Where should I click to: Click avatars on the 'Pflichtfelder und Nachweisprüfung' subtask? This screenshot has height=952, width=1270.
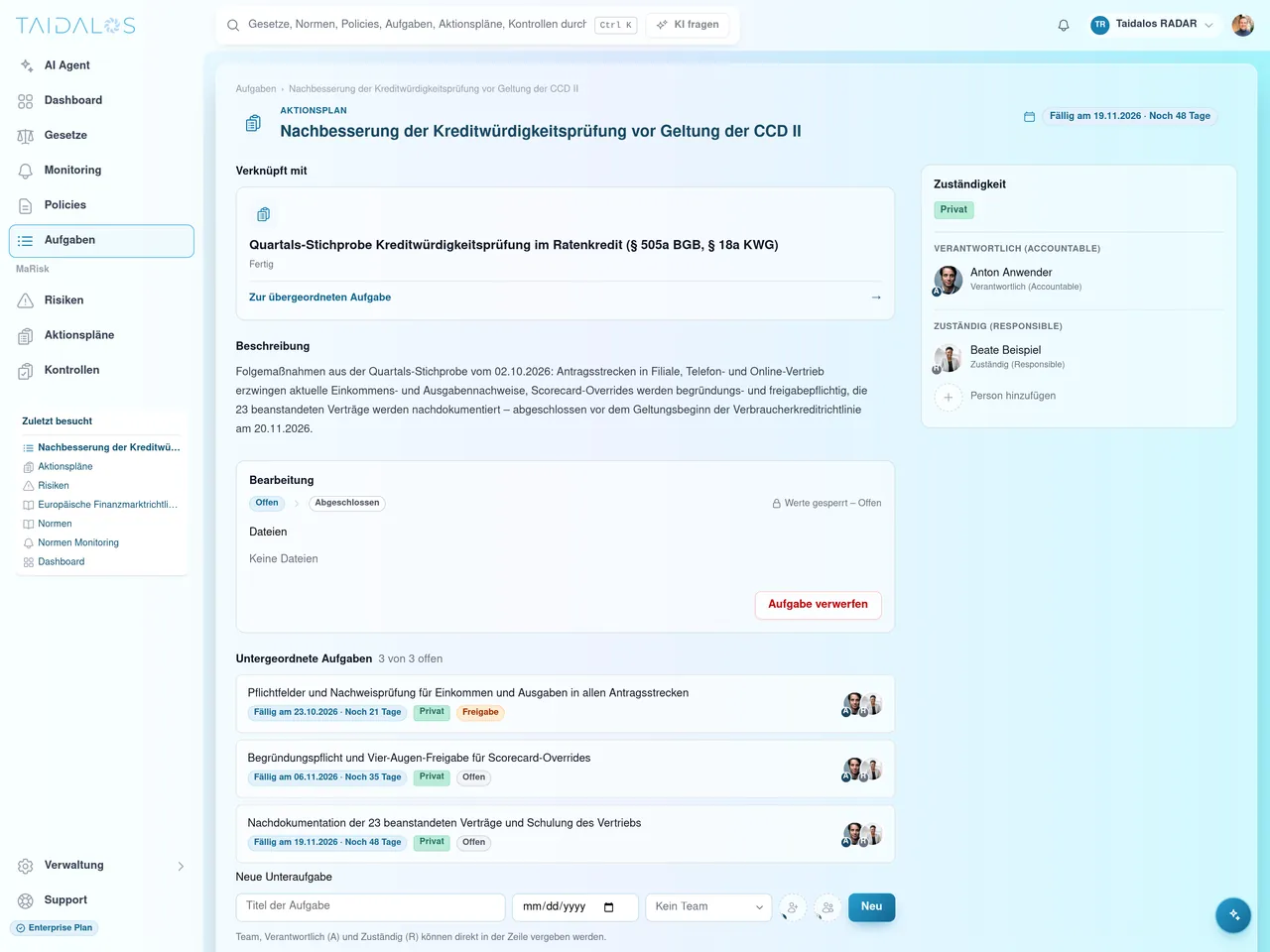coord(862,705)
